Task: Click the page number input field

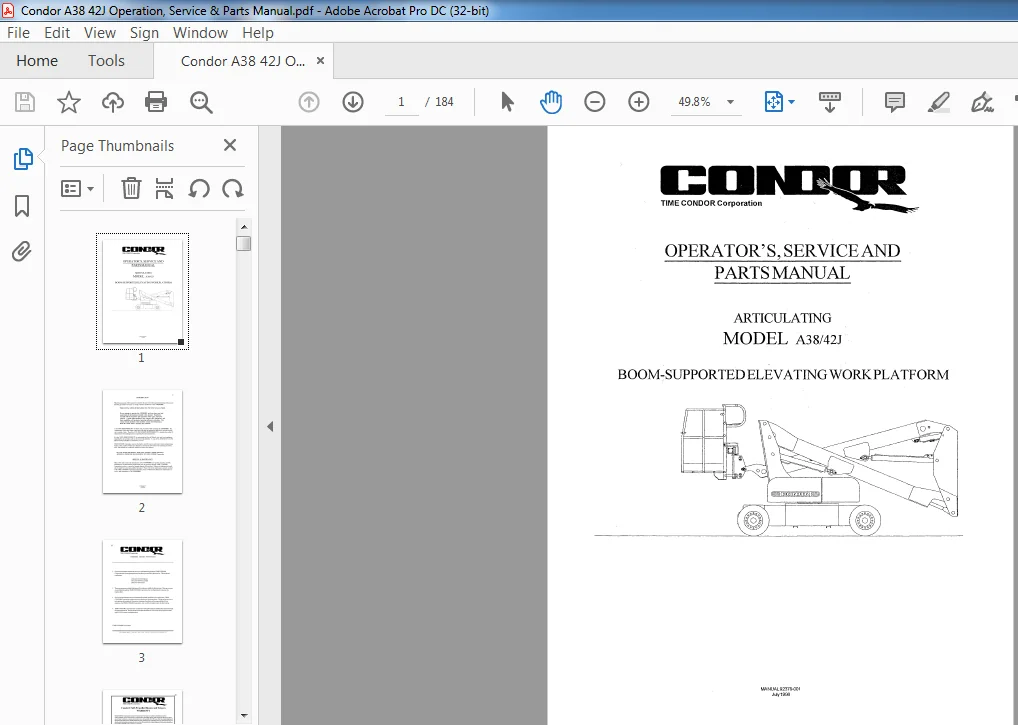Action: pos(401,102)
